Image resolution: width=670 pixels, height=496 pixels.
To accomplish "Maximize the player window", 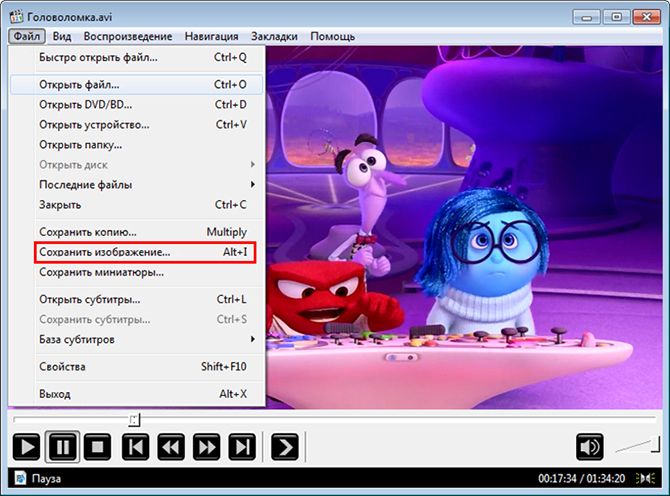I will pyautogui.click(x=617, y=18).
